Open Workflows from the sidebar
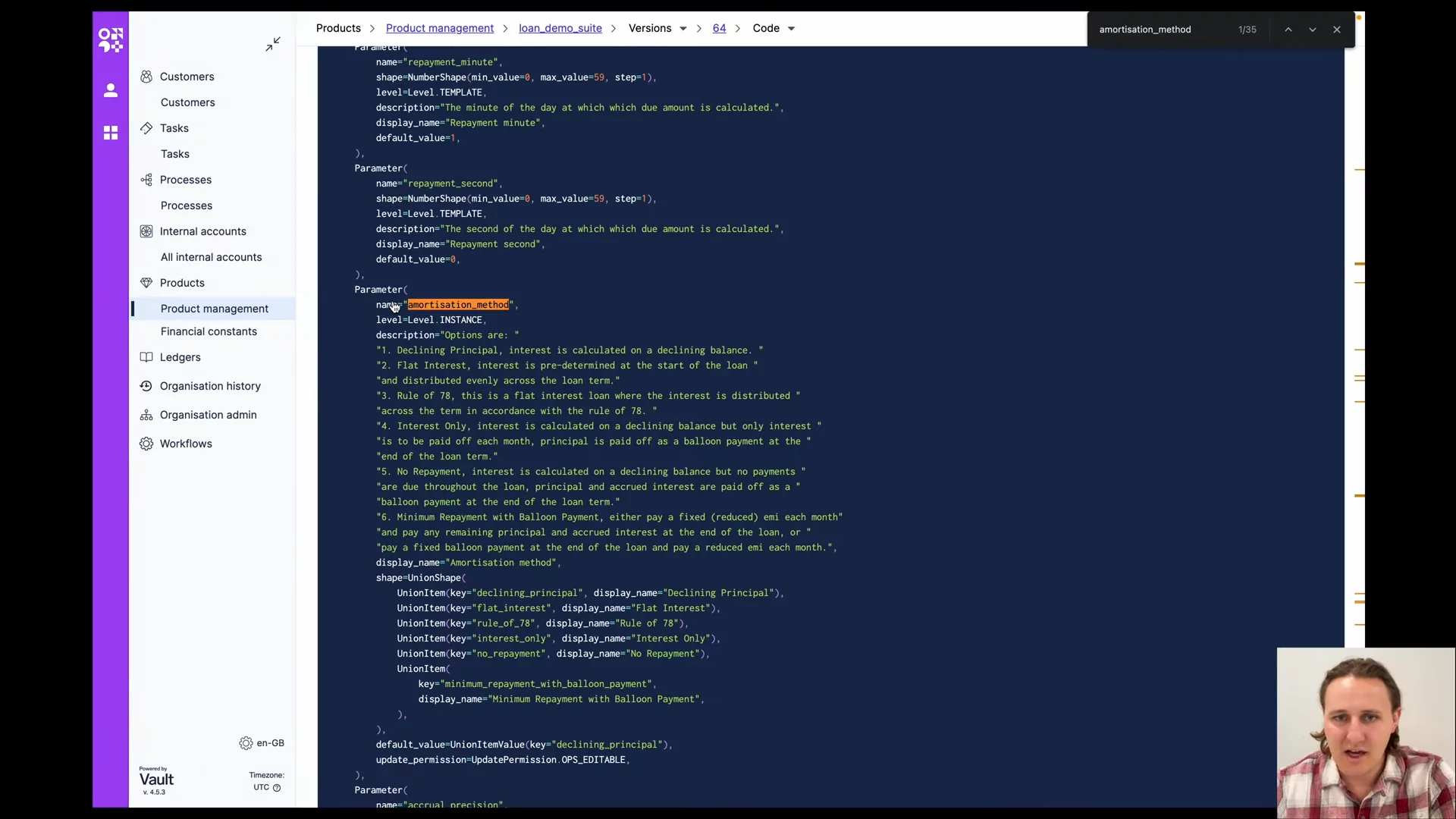1456x819 pixels. (186, 444)
